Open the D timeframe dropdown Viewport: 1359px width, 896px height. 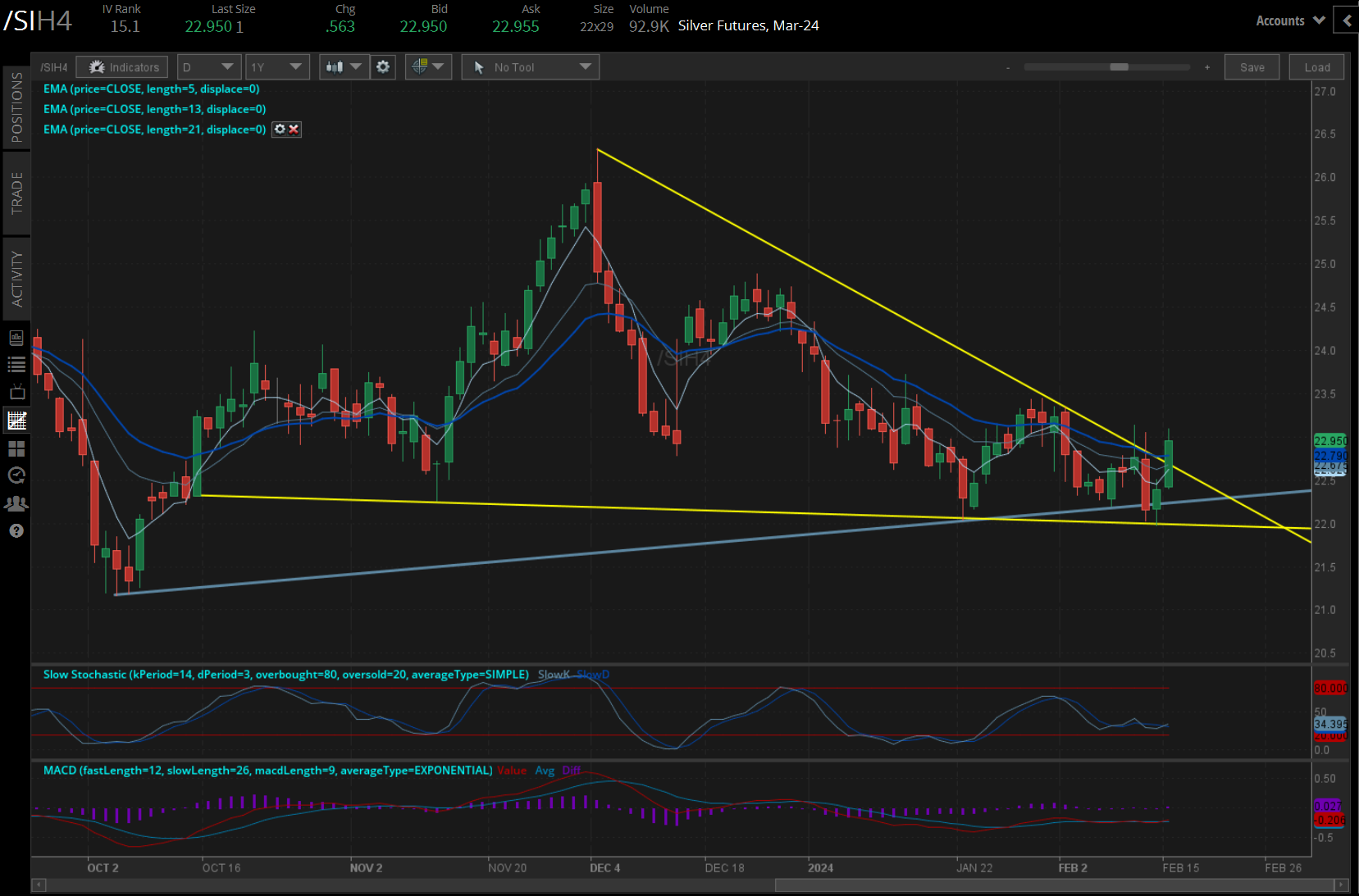[x=208, y=66]
